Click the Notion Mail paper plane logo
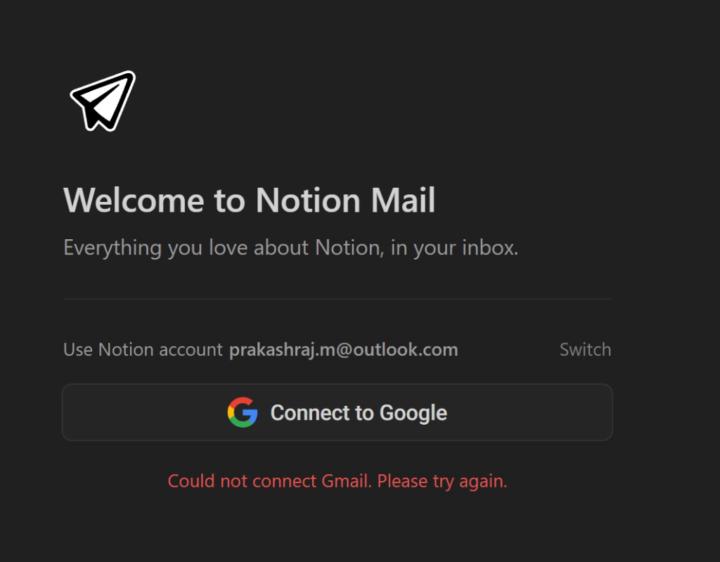720x562 pixels. pos(102,100)
